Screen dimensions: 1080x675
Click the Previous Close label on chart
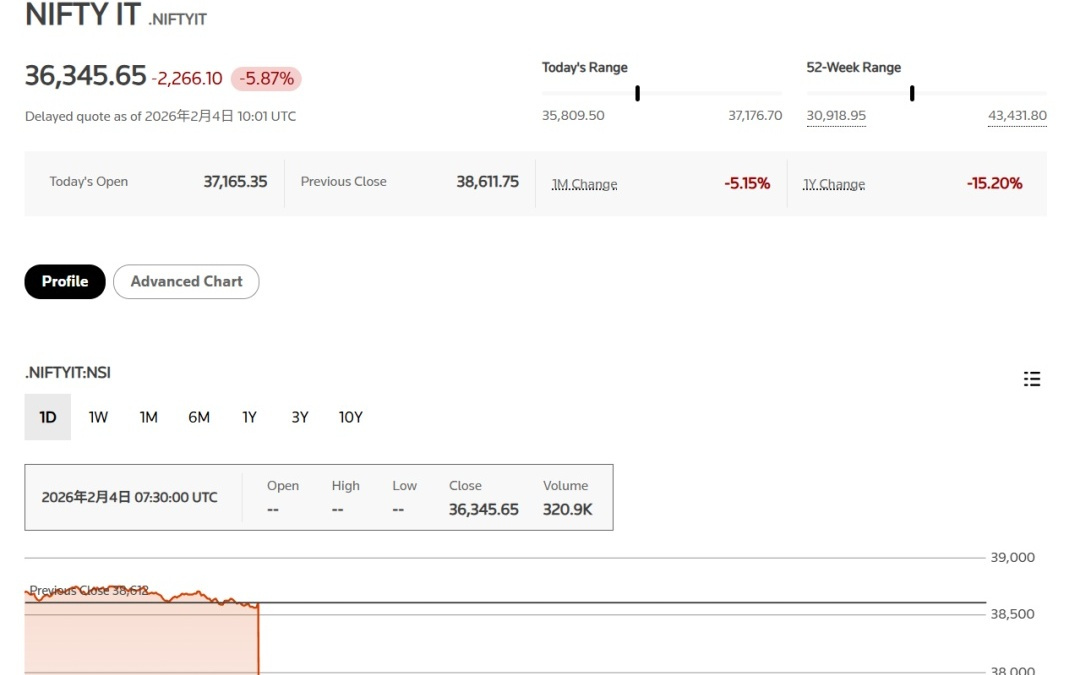[x=89, y=591]
